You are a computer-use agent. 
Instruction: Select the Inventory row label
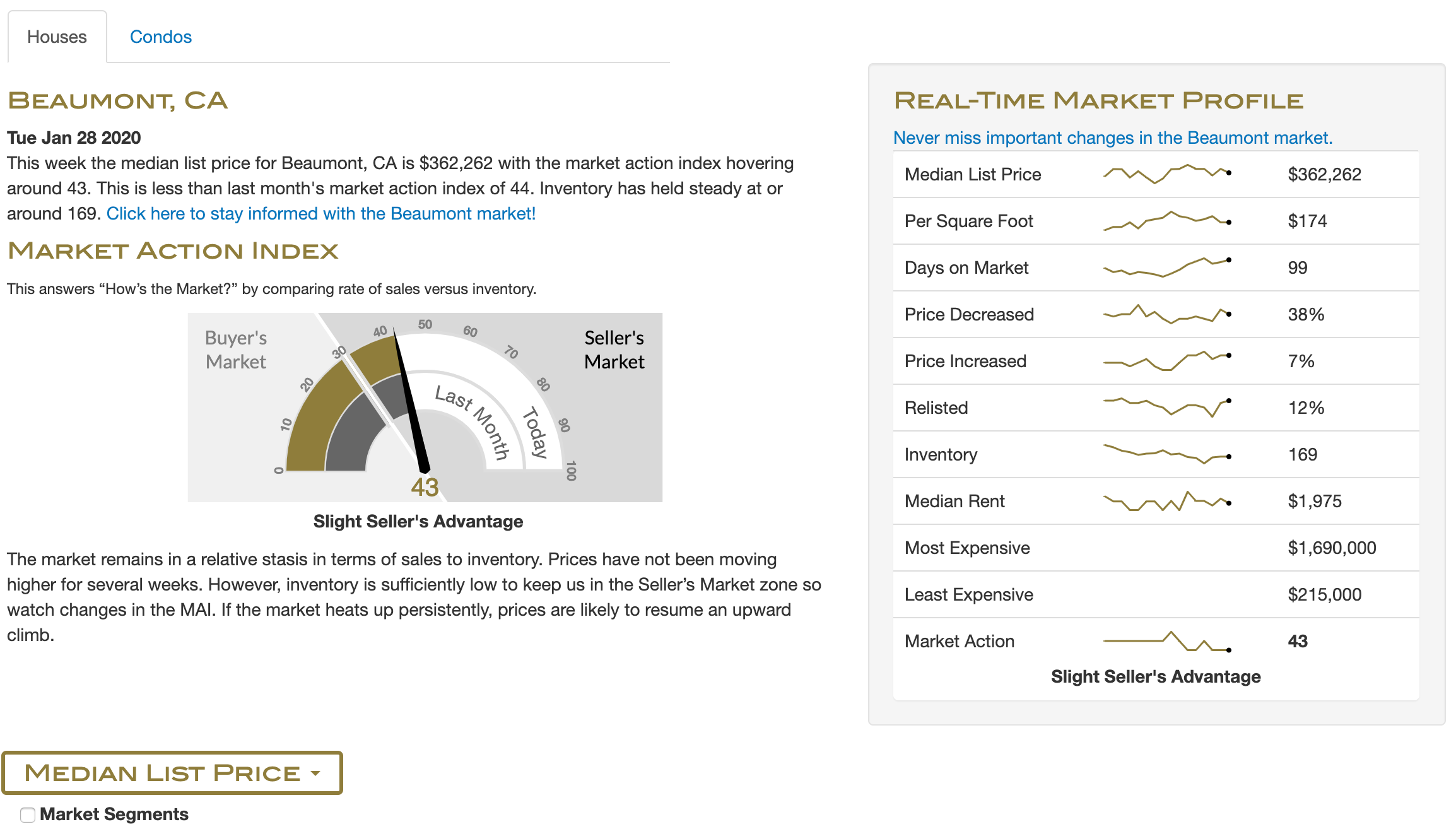coord(941,454)
